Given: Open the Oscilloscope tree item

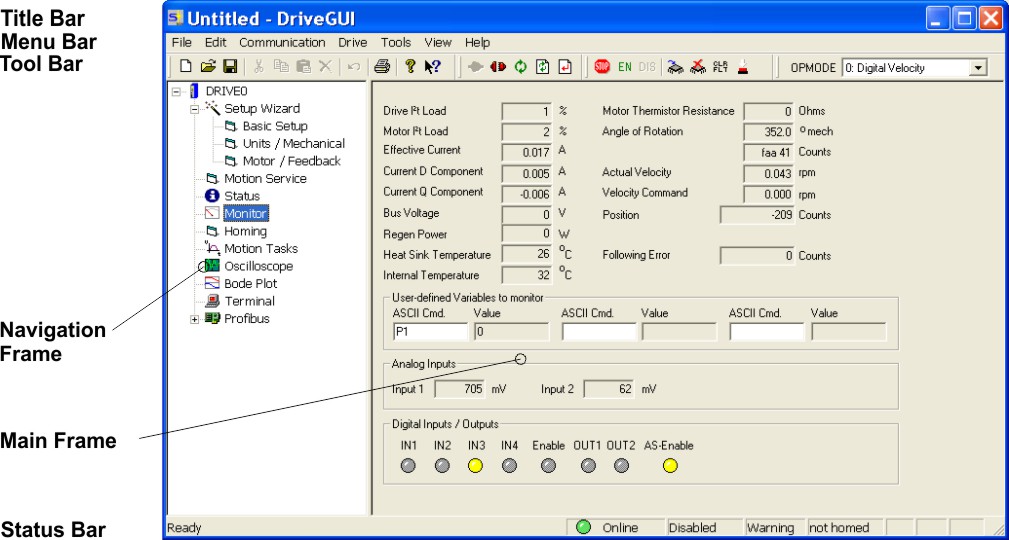Looking at the screenshot, I should (x=258, y=266).
